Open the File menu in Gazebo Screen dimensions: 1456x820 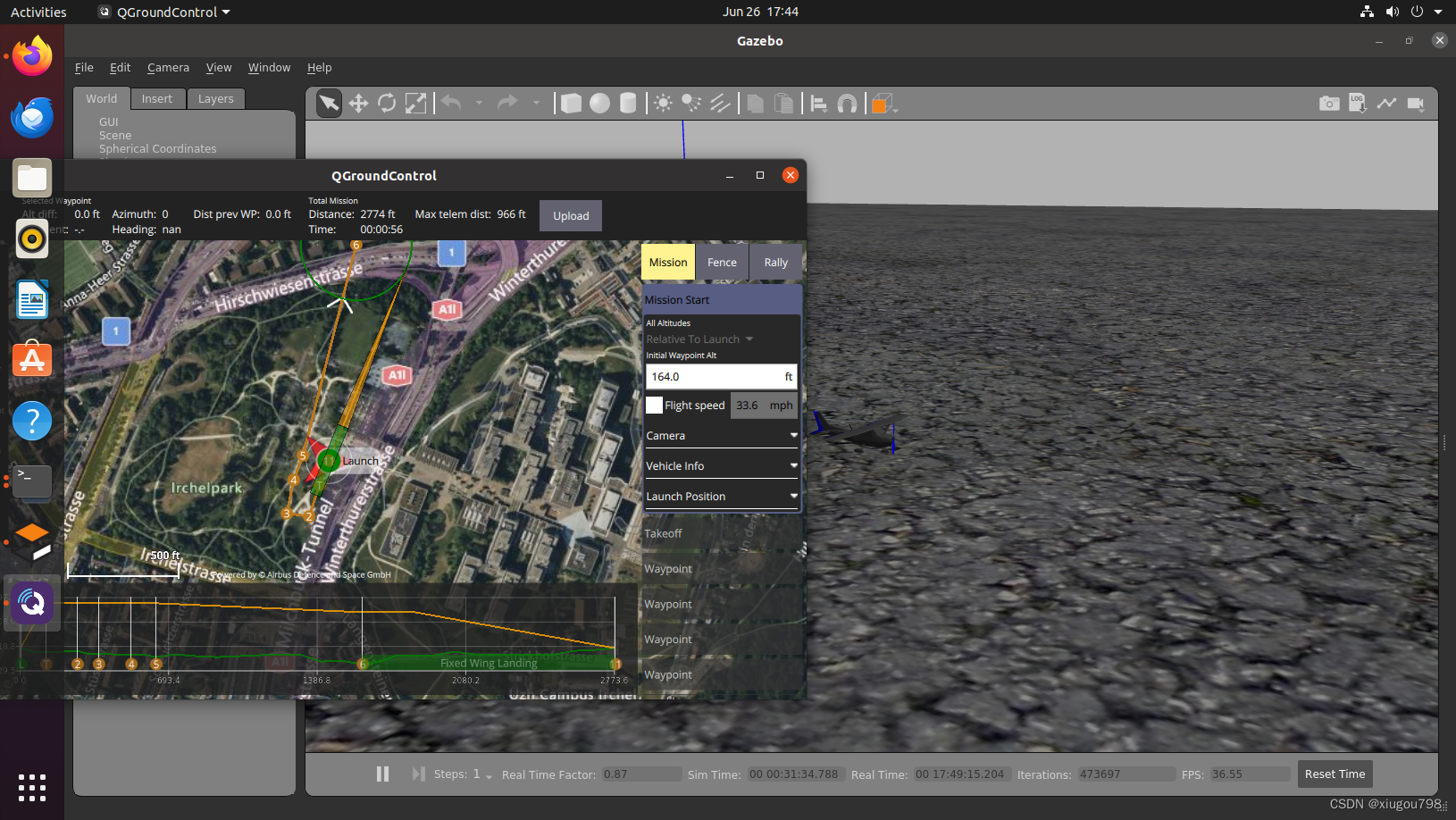pos(84,68)
